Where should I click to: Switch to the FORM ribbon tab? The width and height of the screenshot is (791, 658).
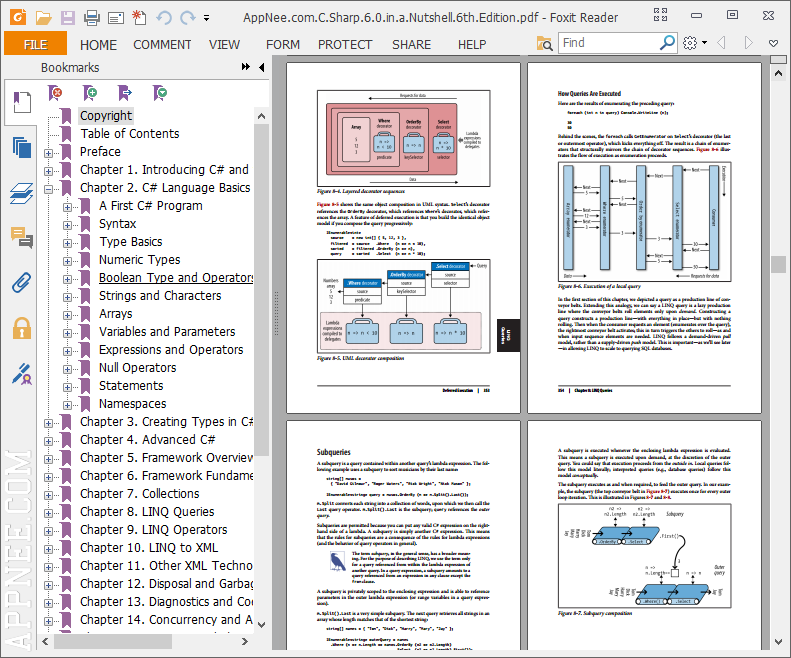click(x=283, y=45)
